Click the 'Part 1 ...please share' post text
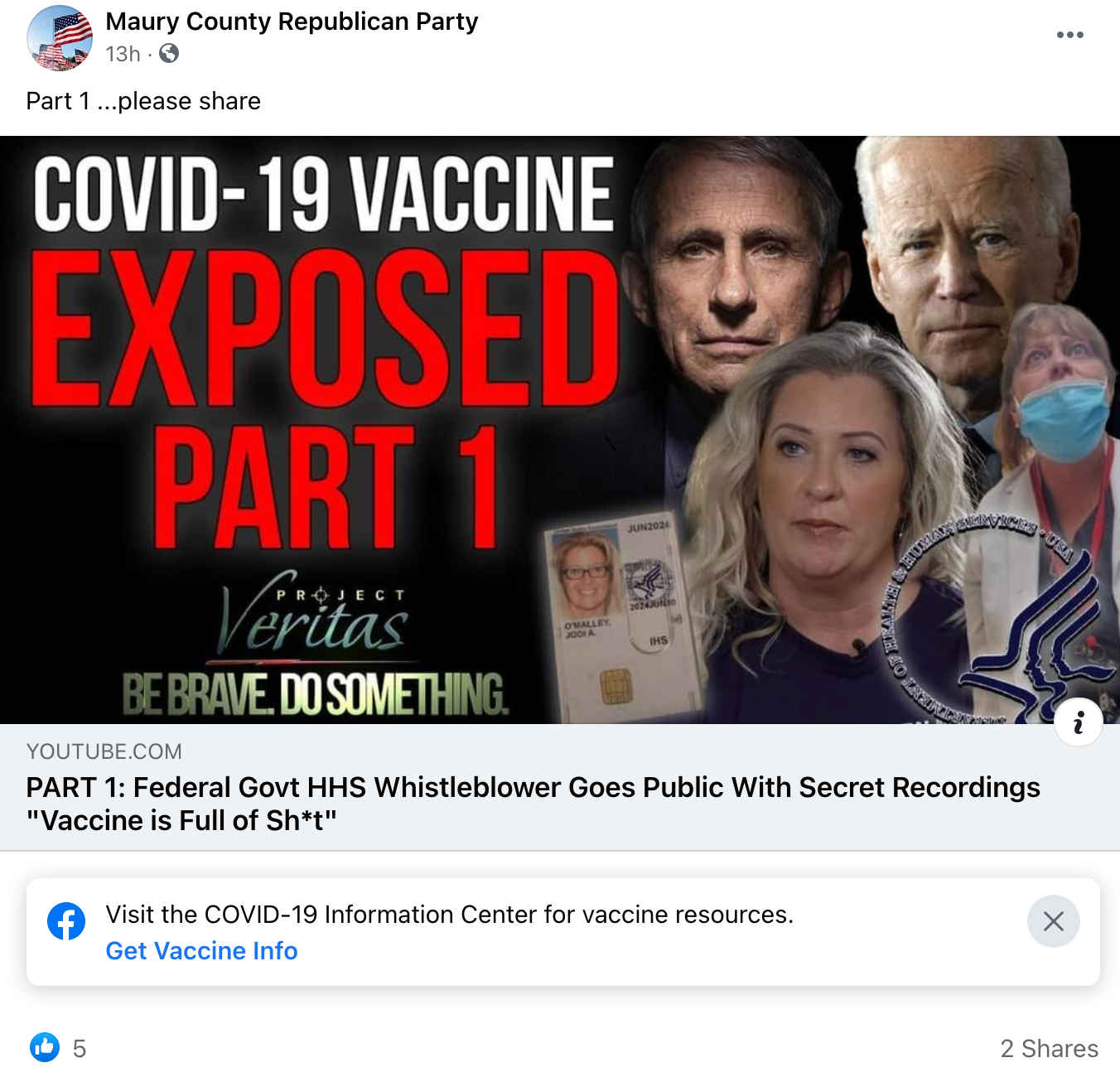 [143, 101]
